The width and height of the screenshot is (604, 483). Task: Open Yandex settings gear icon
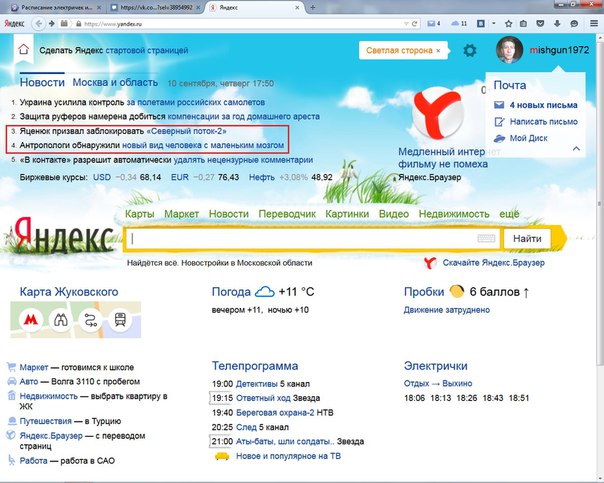(470, 50)
